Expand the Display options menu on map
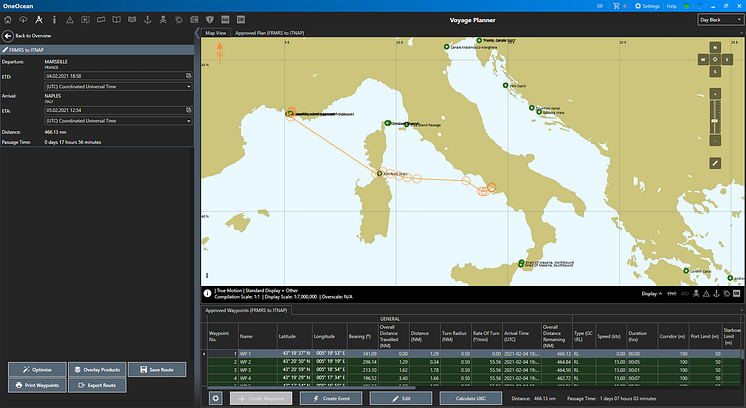Viewport: 746px width, 408px height. click(651, 293)
